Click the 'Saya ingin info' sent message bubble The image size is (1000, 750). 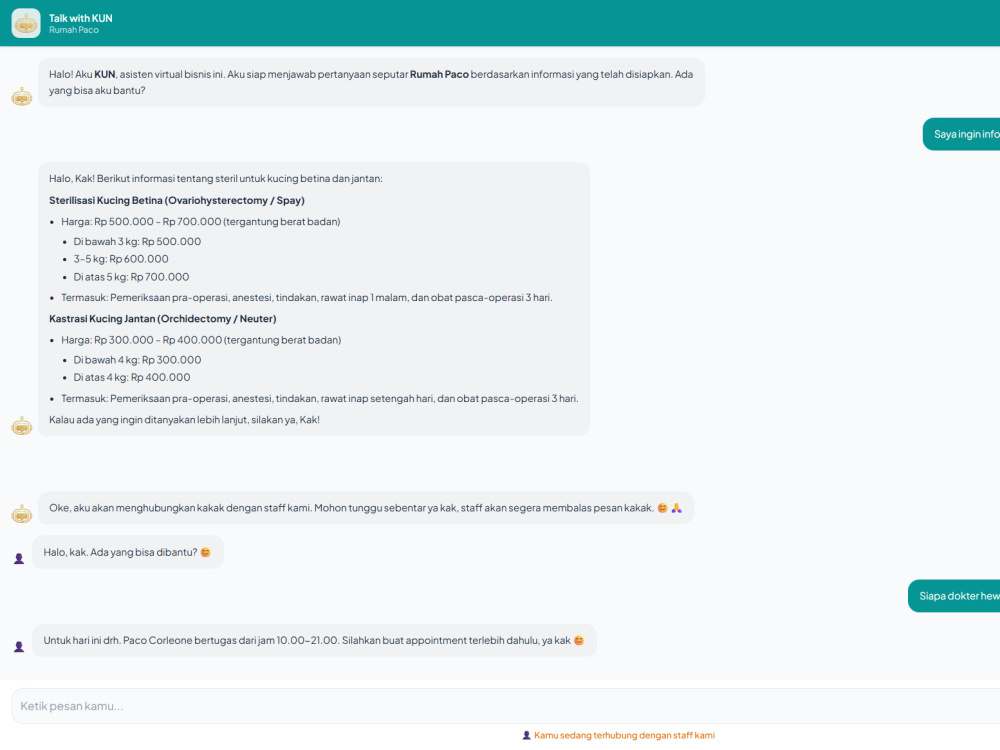pos(962,134)
